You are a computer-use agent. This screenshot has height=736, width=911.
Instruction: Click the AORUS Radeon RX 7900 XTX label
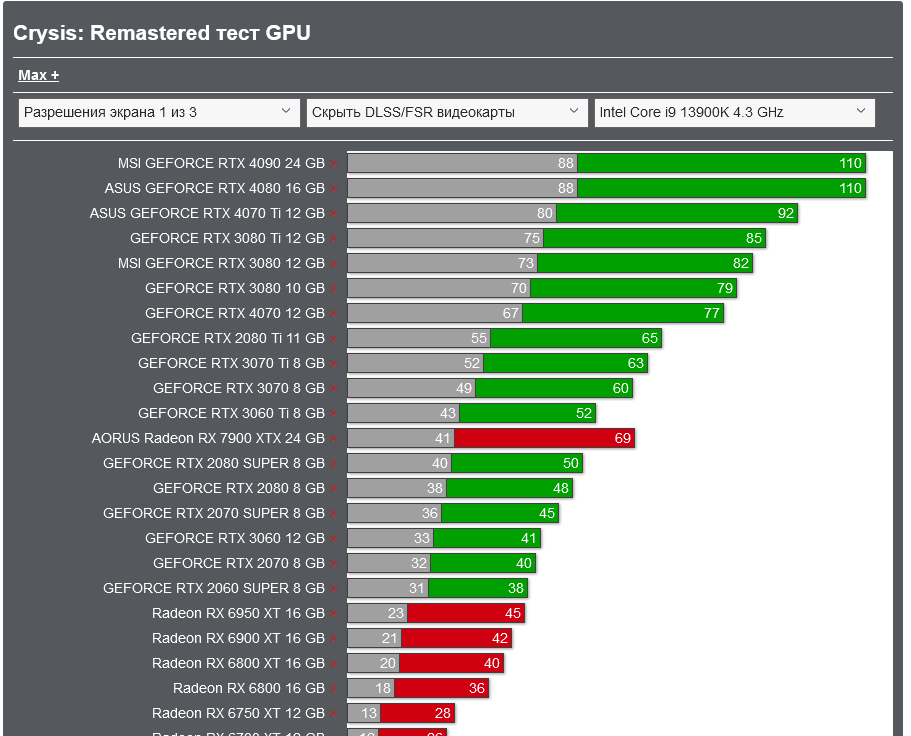[x=208, y=438]
